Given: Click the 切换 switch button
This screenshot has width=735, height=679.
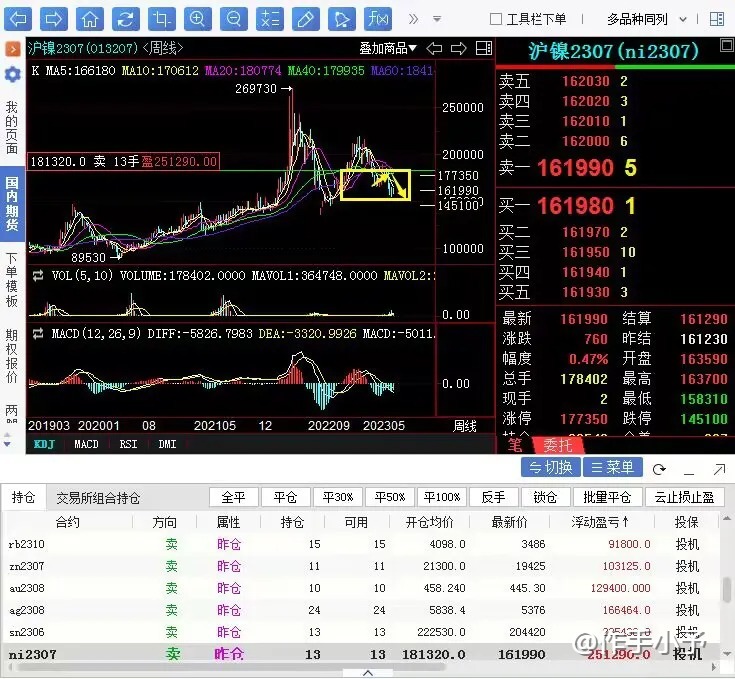Looking at the screenshot, I should [x=551, y=467].
